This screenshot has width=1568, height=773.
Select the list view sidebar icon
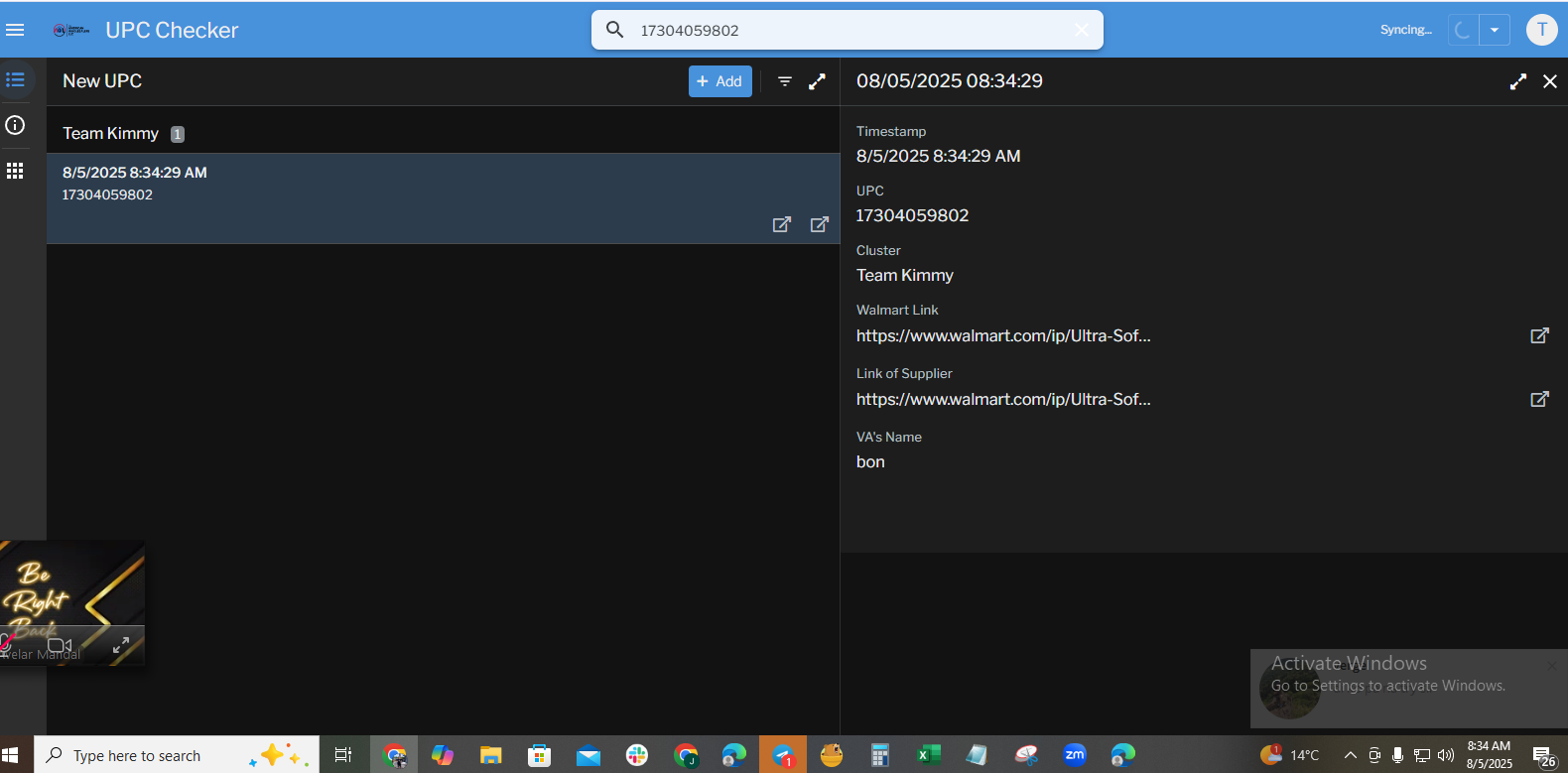coord(15,79)
